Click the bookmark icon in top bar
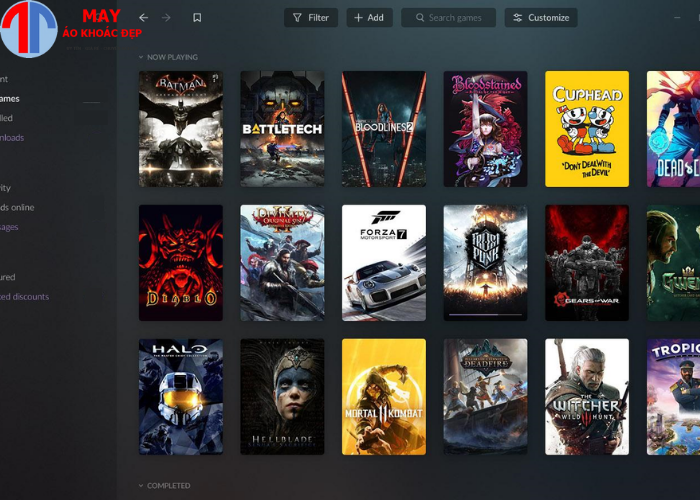700x500 pixels. point(197,18)
